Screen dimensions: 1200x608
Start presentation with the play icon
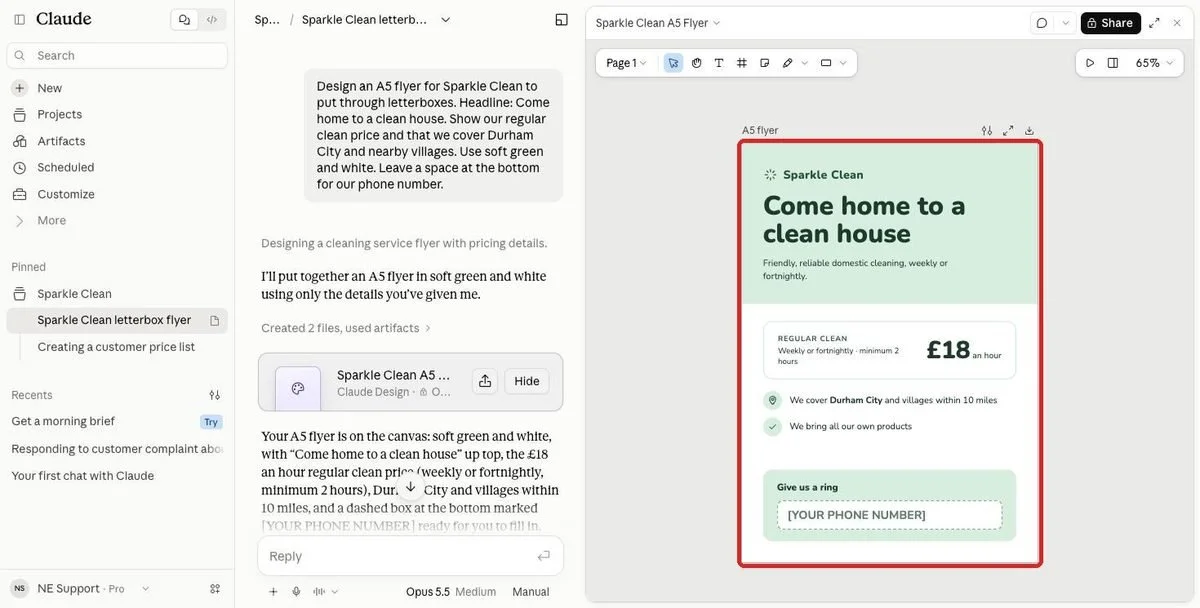pyautogui.click(x=1090, y=63)
